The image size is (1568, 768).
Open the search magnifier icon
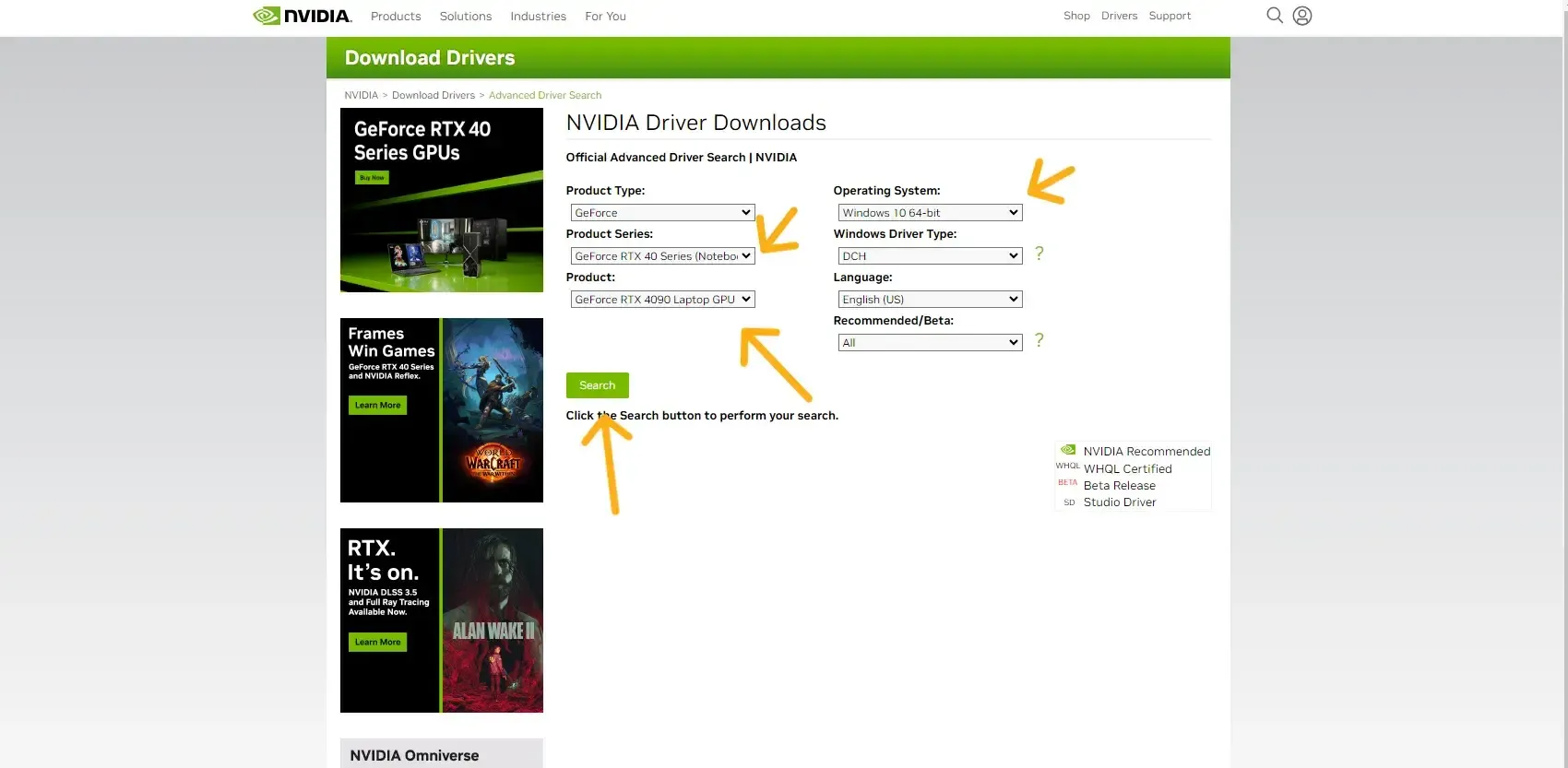[x=1274, y=16]
